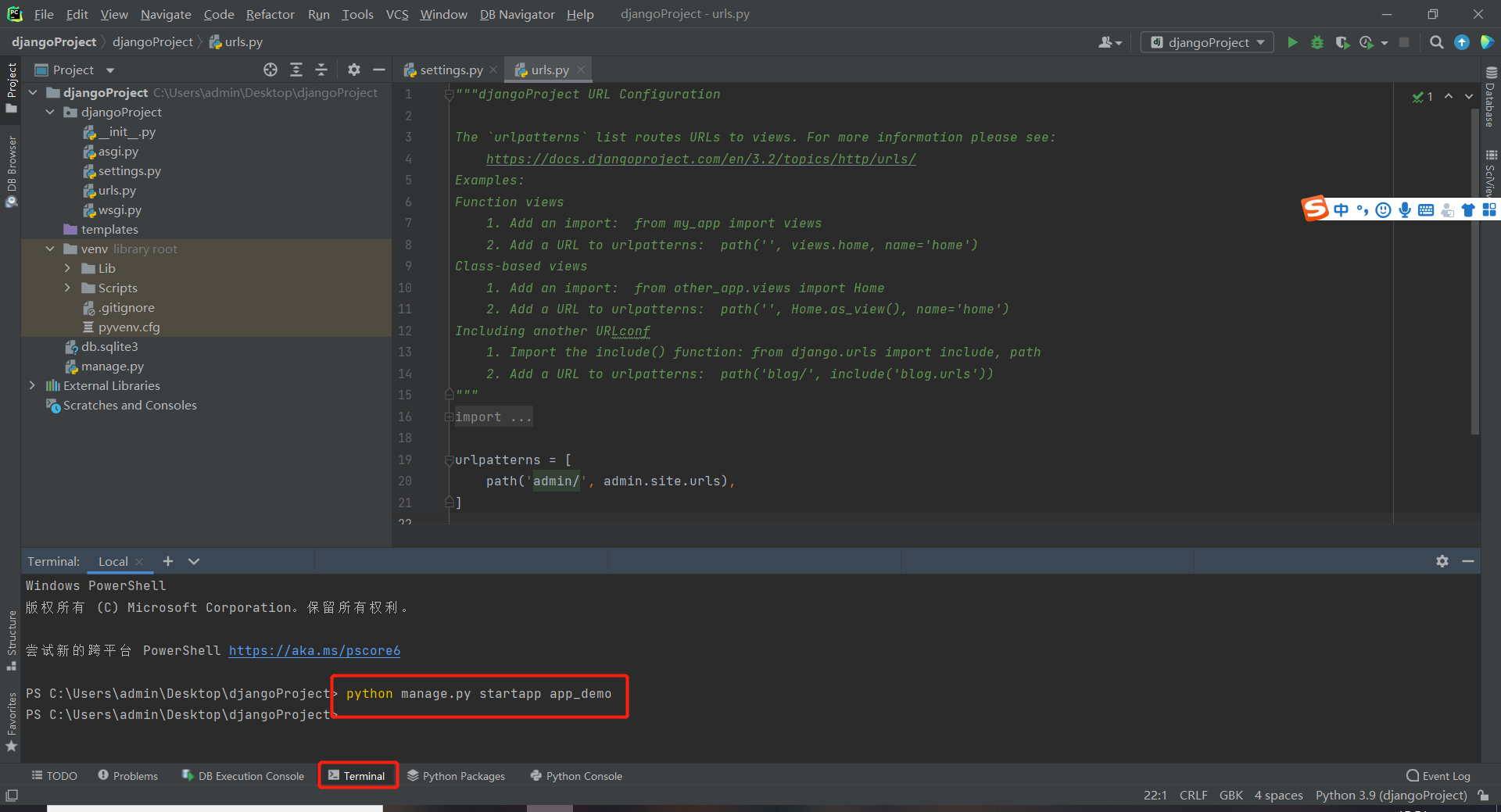The height and width of the screenshot is (812, 1501).
Task: Select manage.py in project tree
Action: point(113,366)
